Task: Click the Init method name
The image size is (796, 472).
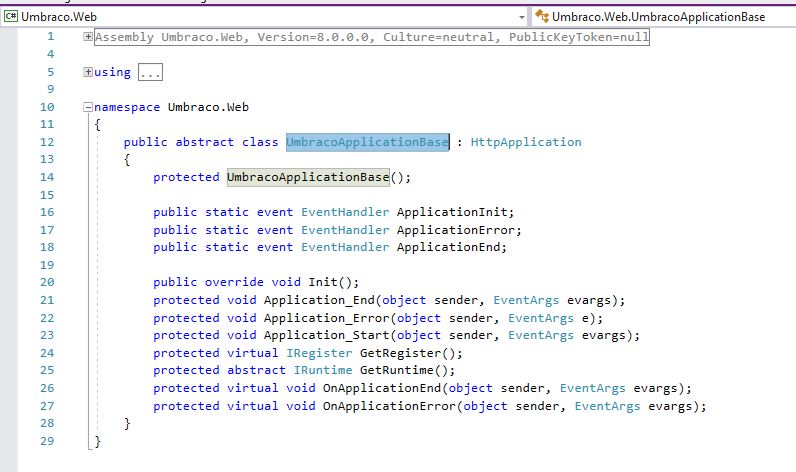Action: [323, 282]
